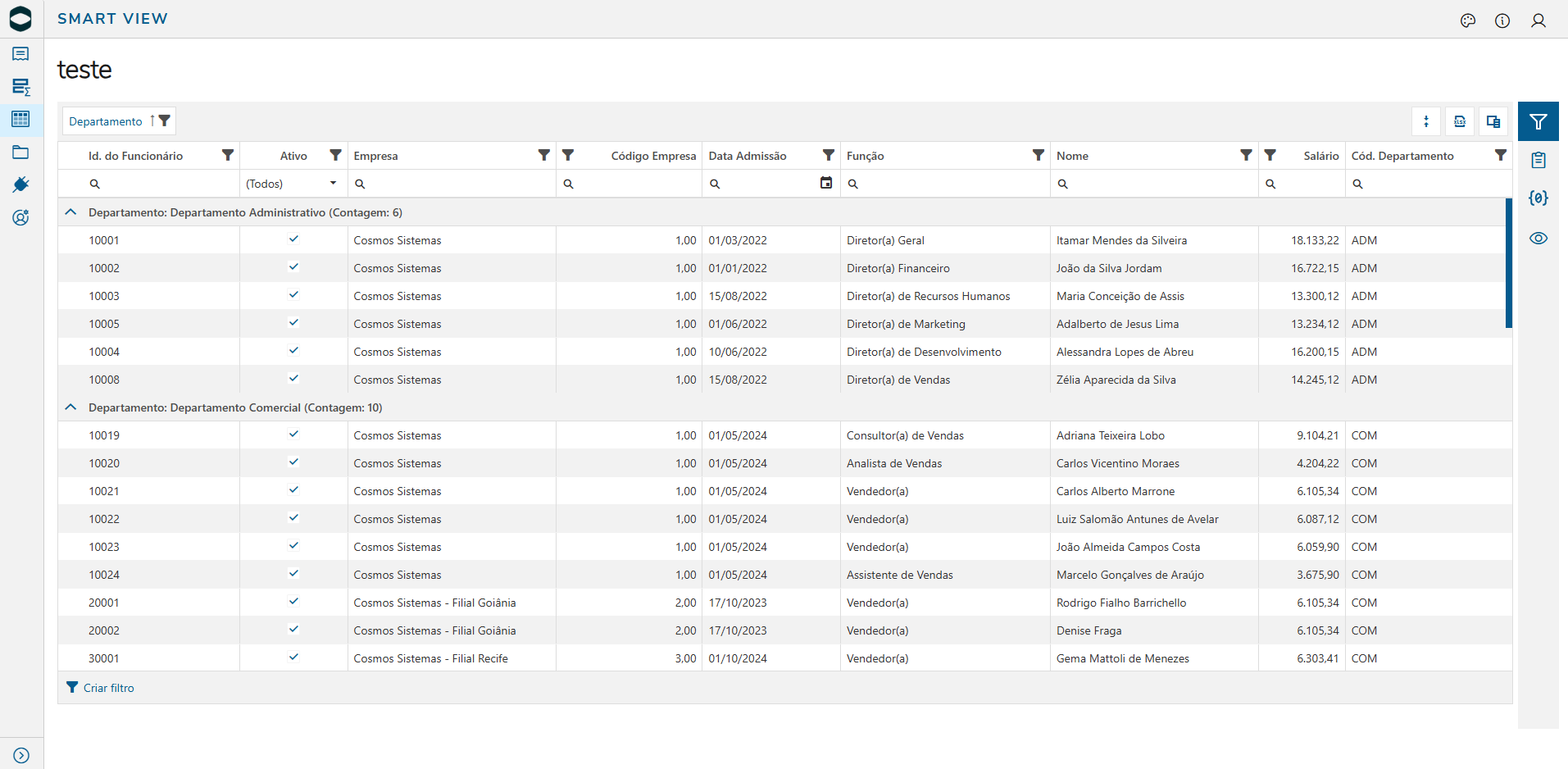Sort by the Nome column header
Screen dimensions: 1568x769
pyautogui.click(x=1072, y=156)
